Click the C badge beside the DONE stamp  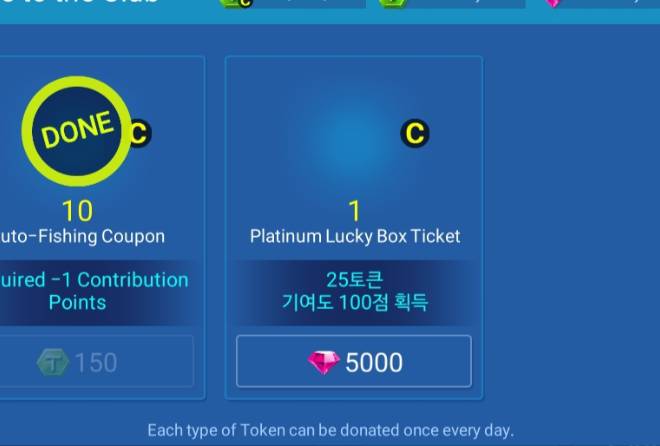(x=140, y=133)
